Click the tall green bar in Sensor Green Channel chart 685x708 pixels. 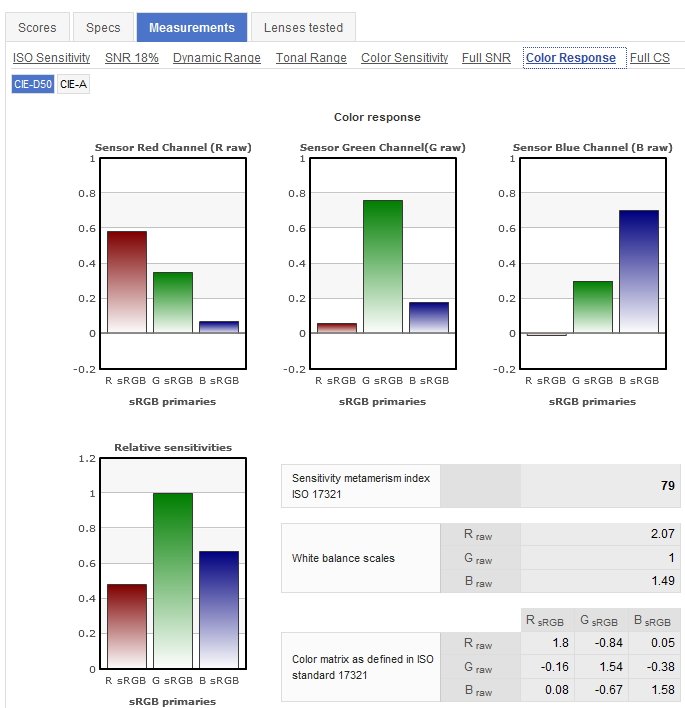pos(382,266)
